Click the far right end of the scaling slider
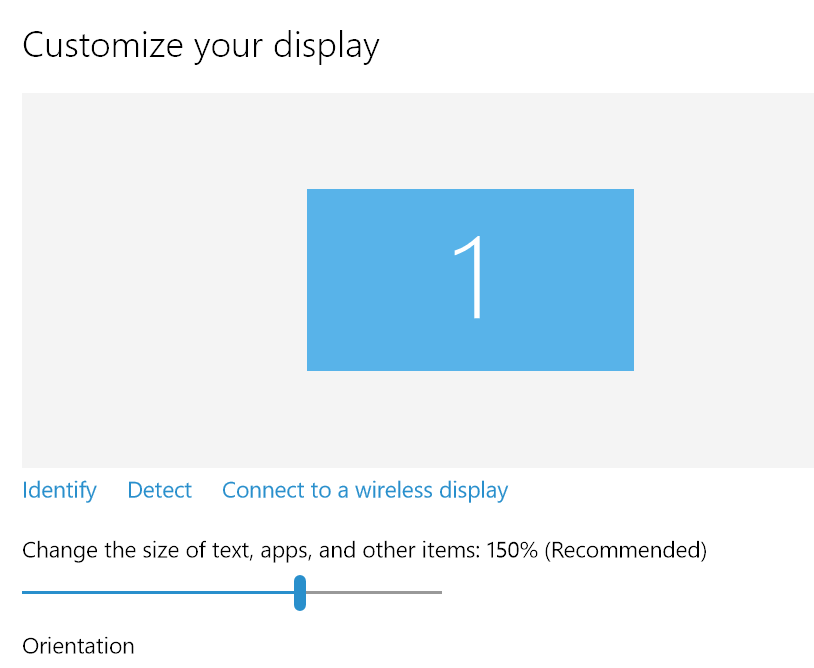Image resolution: width=814 pixels, height=668 pixels. [439, 592]
